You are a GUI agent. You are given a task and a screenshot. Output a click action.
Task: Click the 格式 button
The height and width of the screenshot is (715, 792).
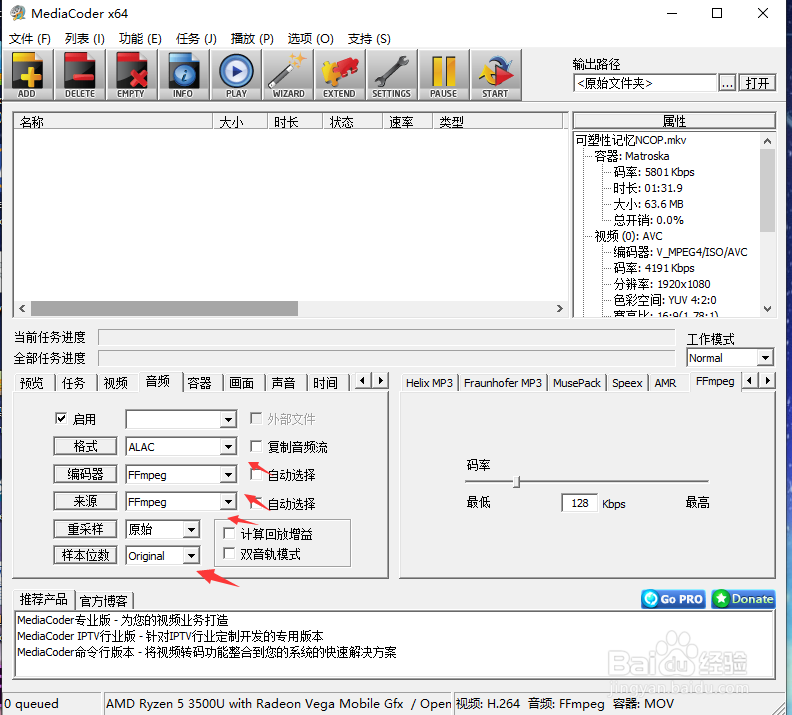[85, 446]
